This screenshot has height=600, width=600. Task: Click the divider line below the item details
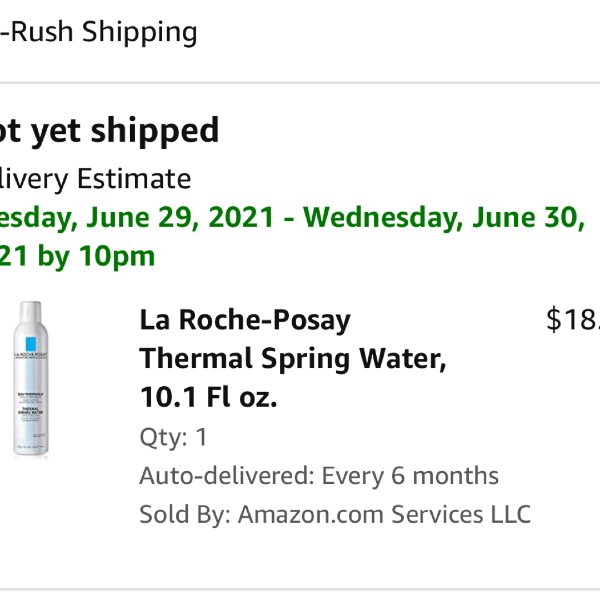tap(300, 590)
